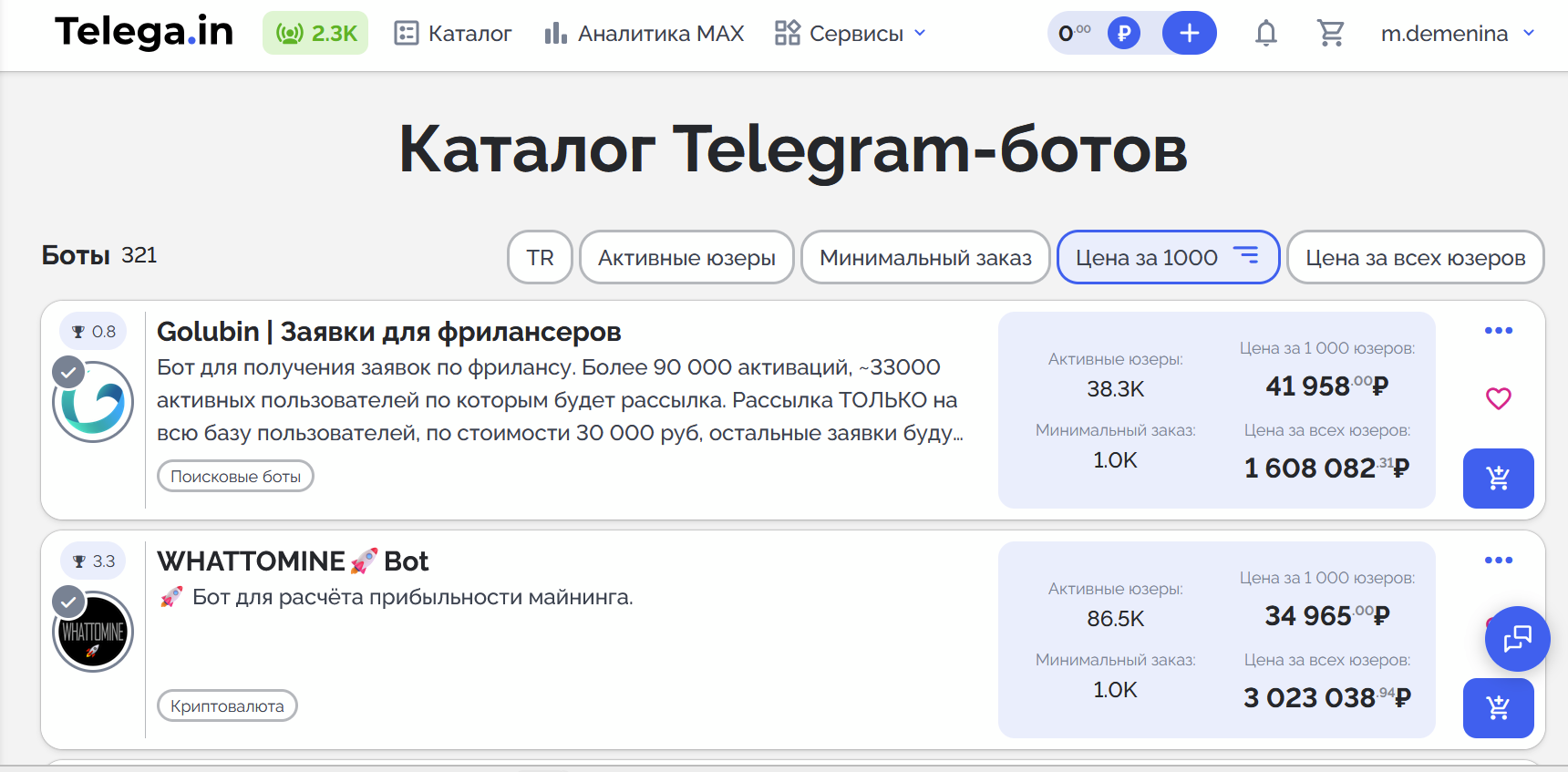Click Golubin price 41 958 per 1000
The width and height of the screenshot is (1568, 772).
[x=1326, y=386]
